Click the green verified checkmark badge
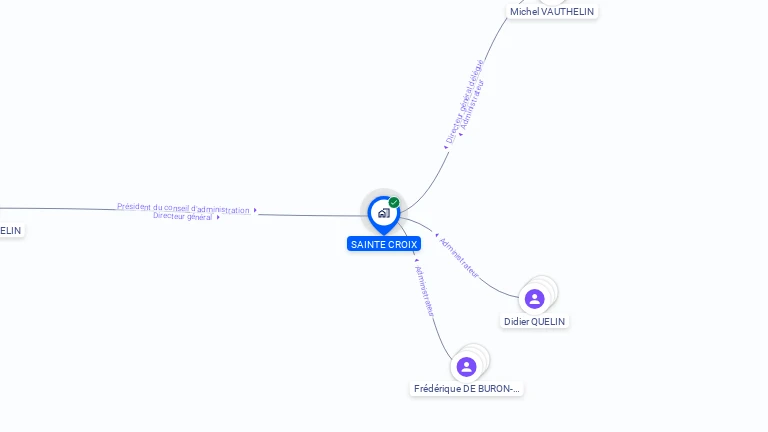Screen dimensions: 768x432 394,202
